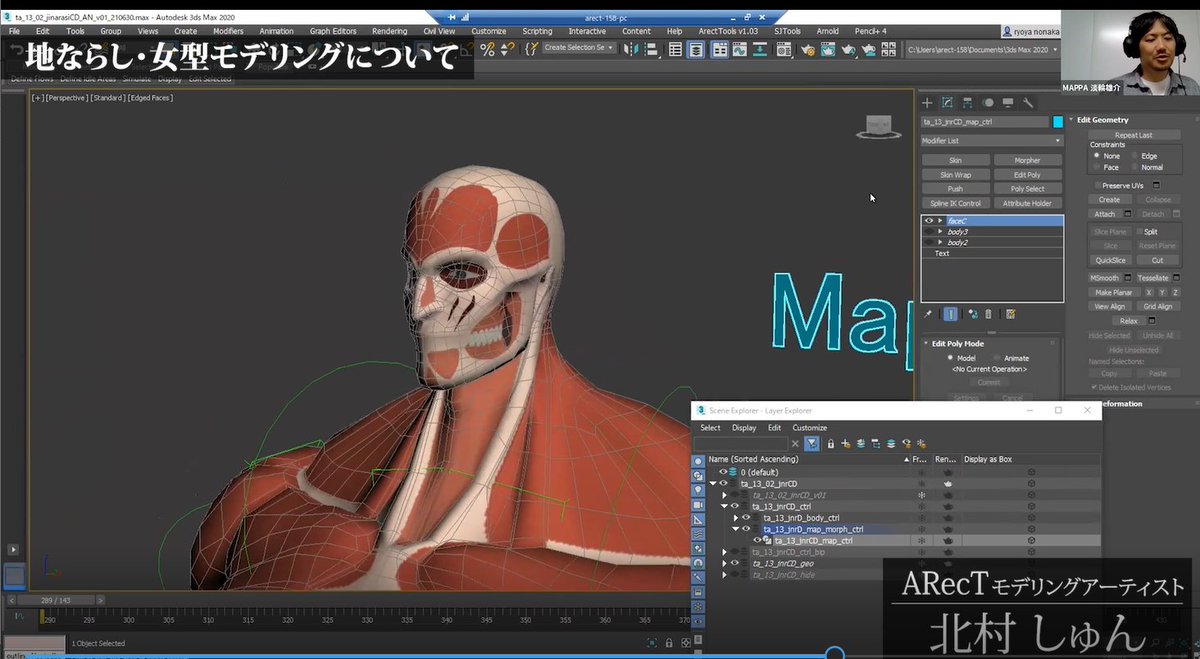1200x659 pixels.
Task: Click the Pin Stack icon below modifier stack
Action: pyautogui.click(x=928, y=314)
